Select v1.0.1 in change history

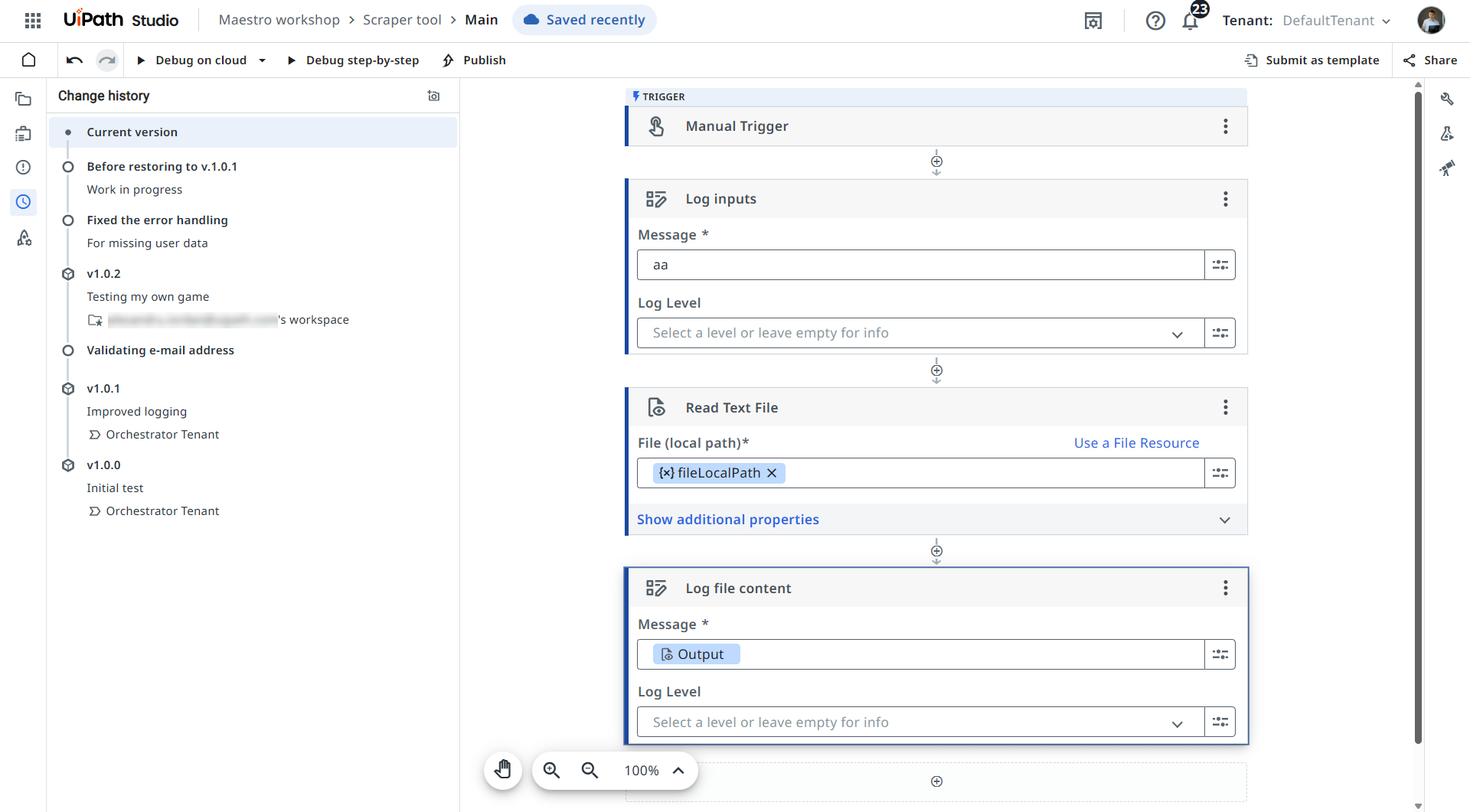click(104, 389)
